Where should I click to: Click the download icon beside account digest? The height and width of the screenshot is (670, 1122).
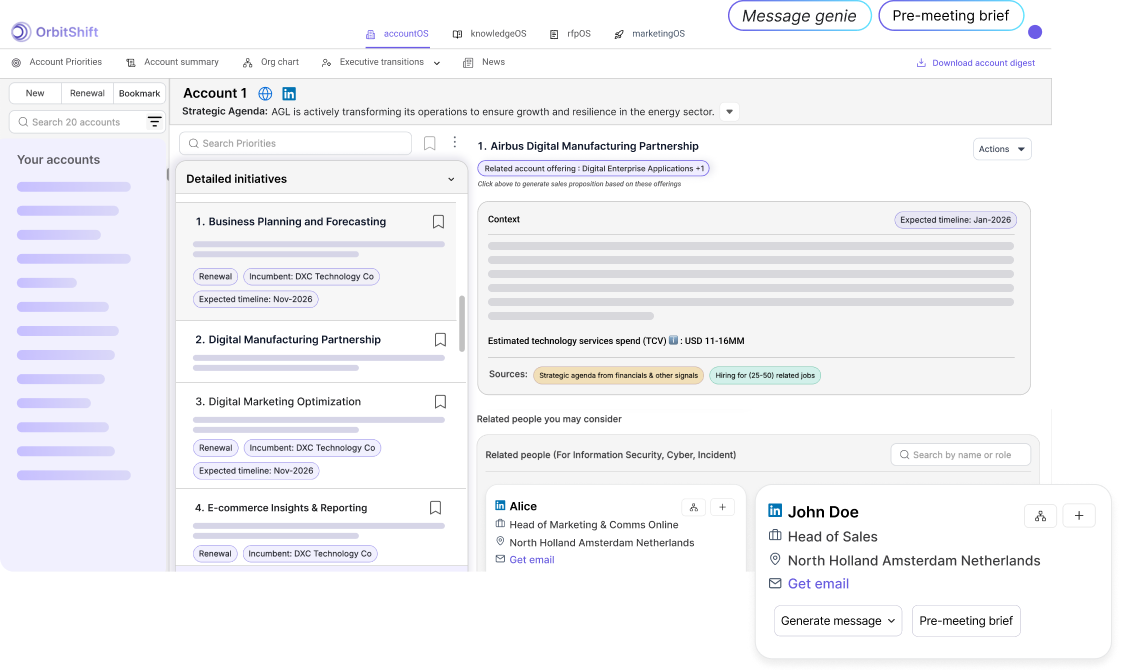point(921,63)
